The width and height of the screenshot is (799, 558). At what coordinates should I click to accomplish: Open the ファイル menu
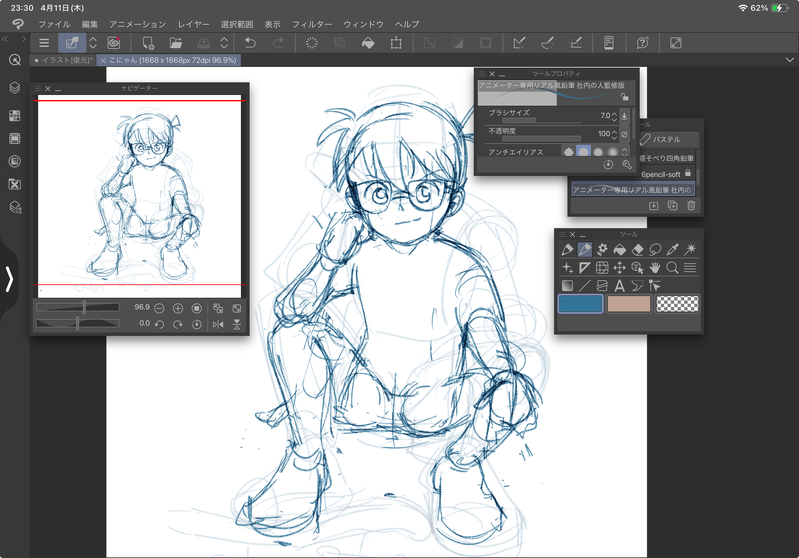click(x=54, y=24)
